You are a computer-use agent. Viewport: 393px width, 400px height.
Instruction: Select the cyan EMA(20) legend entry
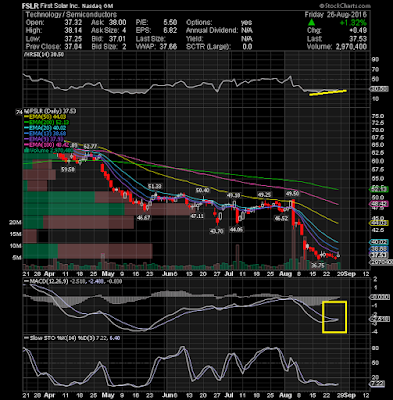[x=46, y=128]
